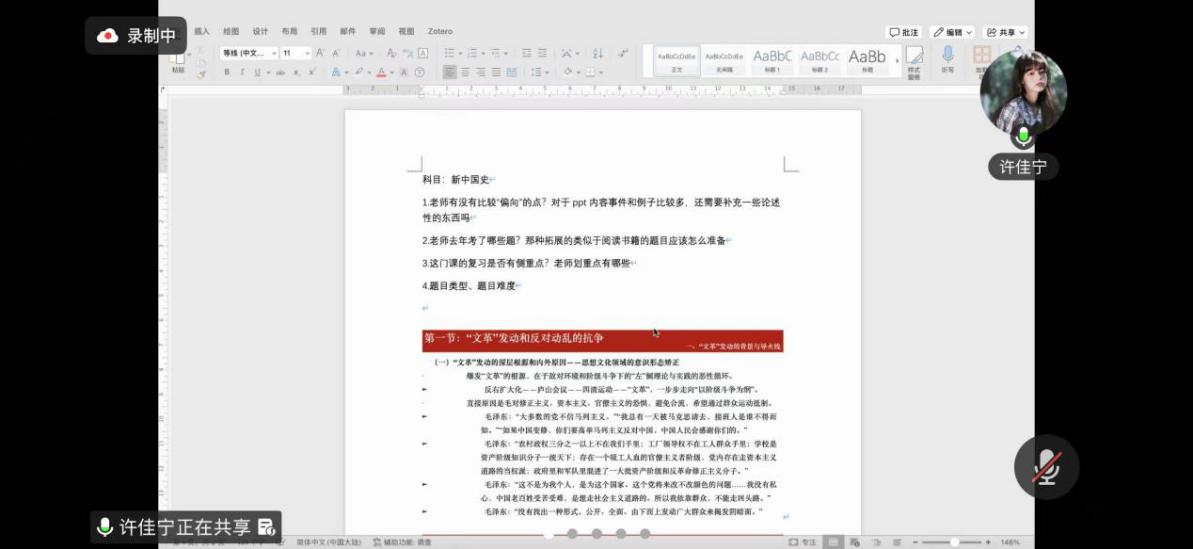This screenshot has height=549, width=1193.
Task: Switch to the Review (审阅) tab
Action: 376,32
